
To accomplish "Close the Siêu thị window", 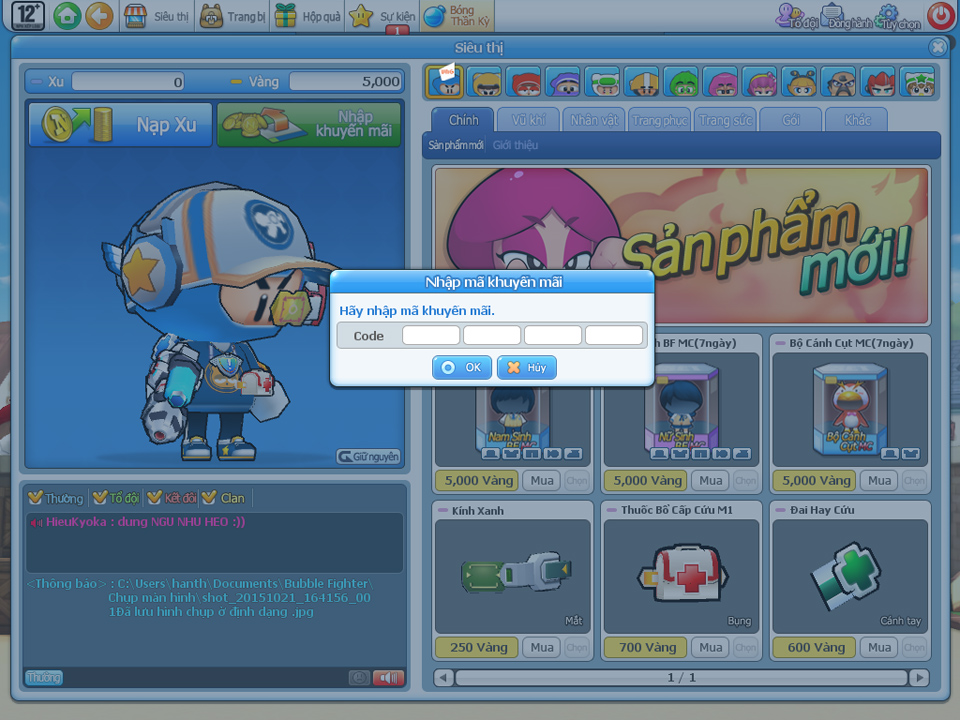I will pos(937,47).
